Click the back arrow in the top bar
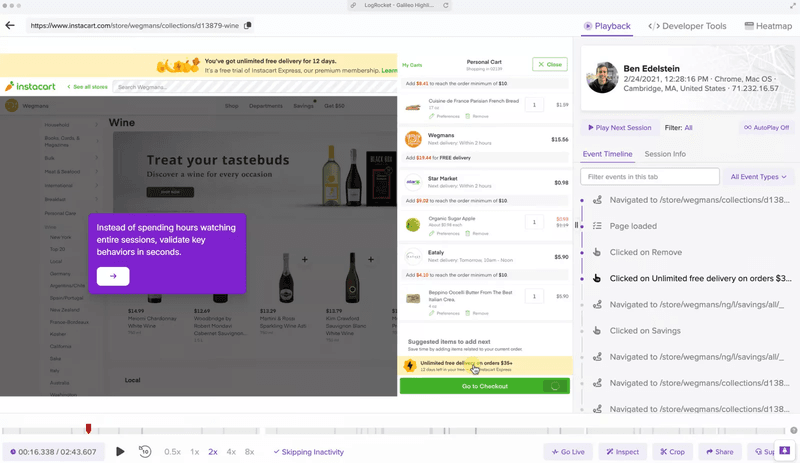800x463 pixels. pos(10,26)
